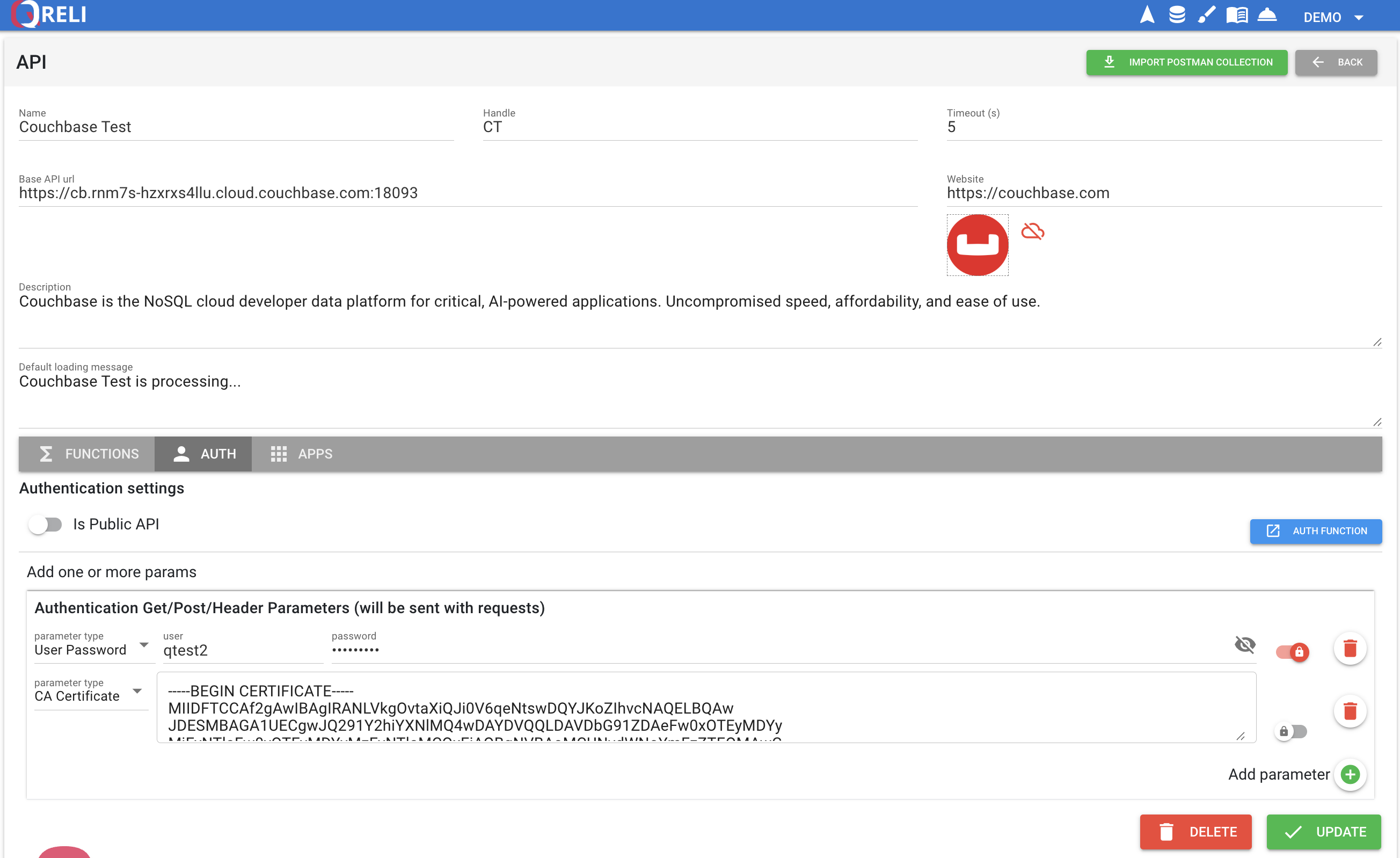Toggle password visibility eye icon
The image size is (1400, 858).
(1244, 645)
